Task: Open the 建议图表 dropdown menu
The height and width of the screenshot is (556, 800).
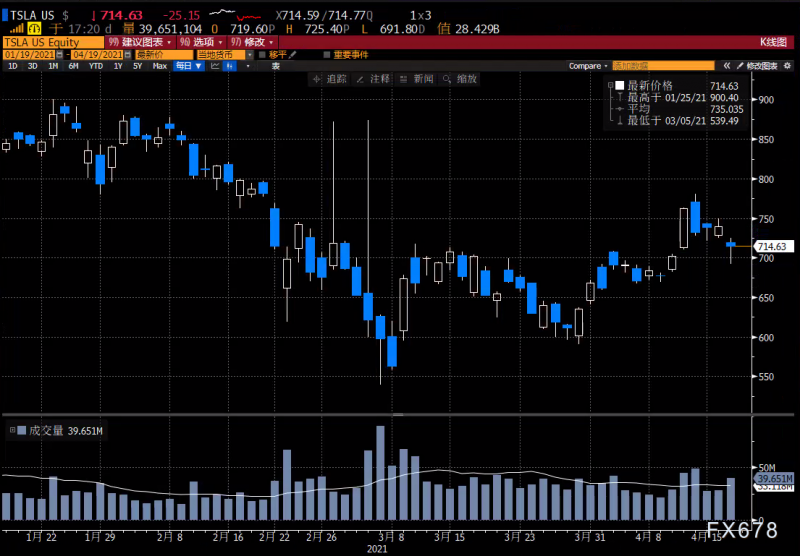Action: click(x=141, y=42)
